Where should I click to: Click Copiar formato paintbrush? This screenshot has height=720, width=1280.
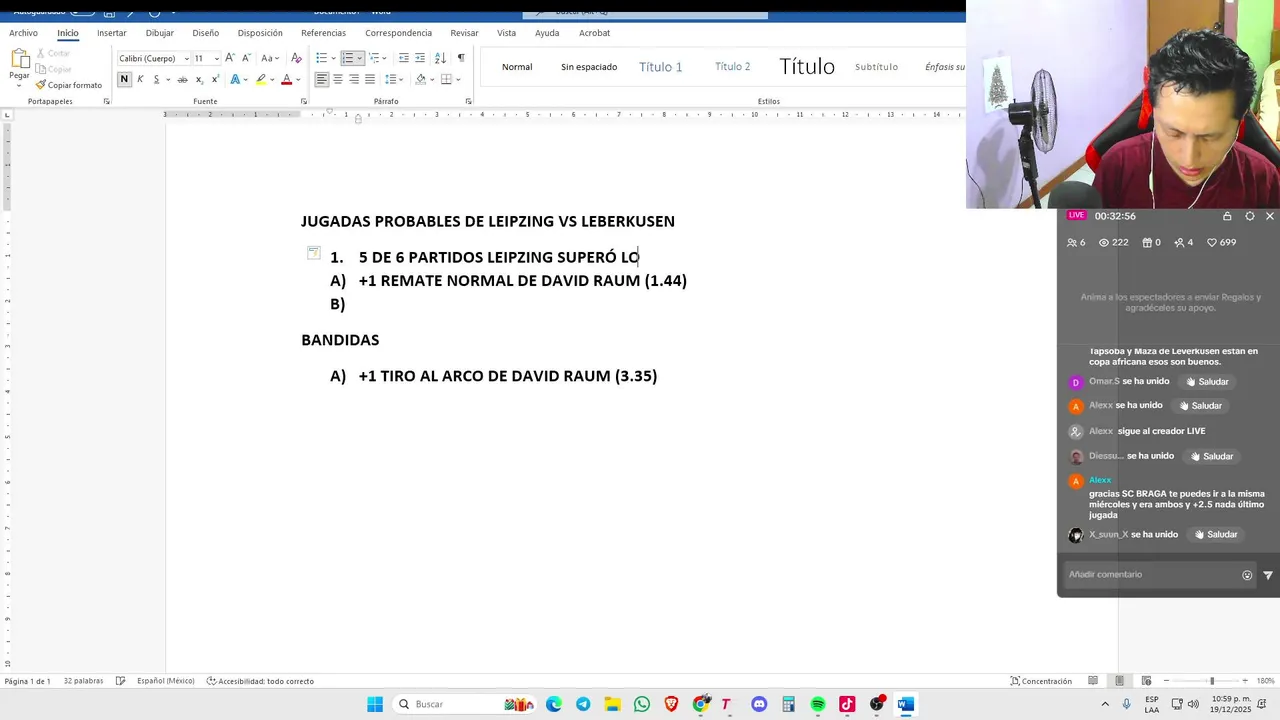click(x=68, y=85)
